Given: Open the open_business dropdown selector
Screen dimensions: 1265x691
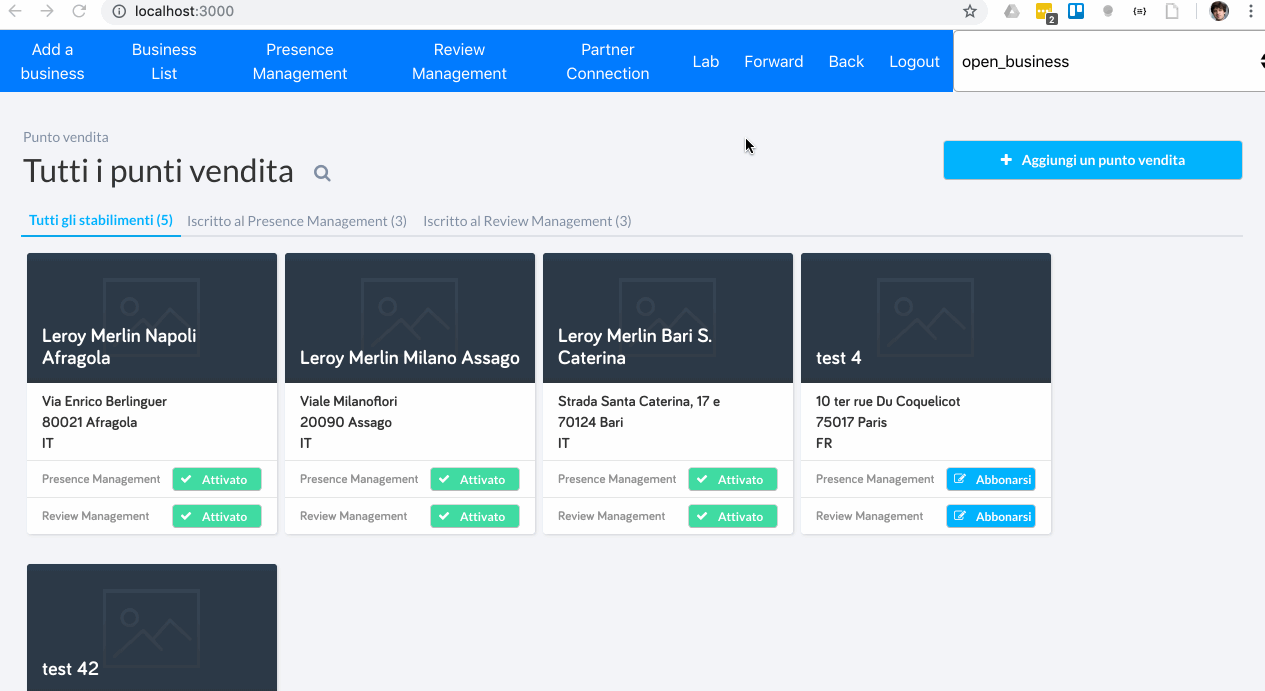Looking at the screenshot, I should click(x=1109, y=61).
